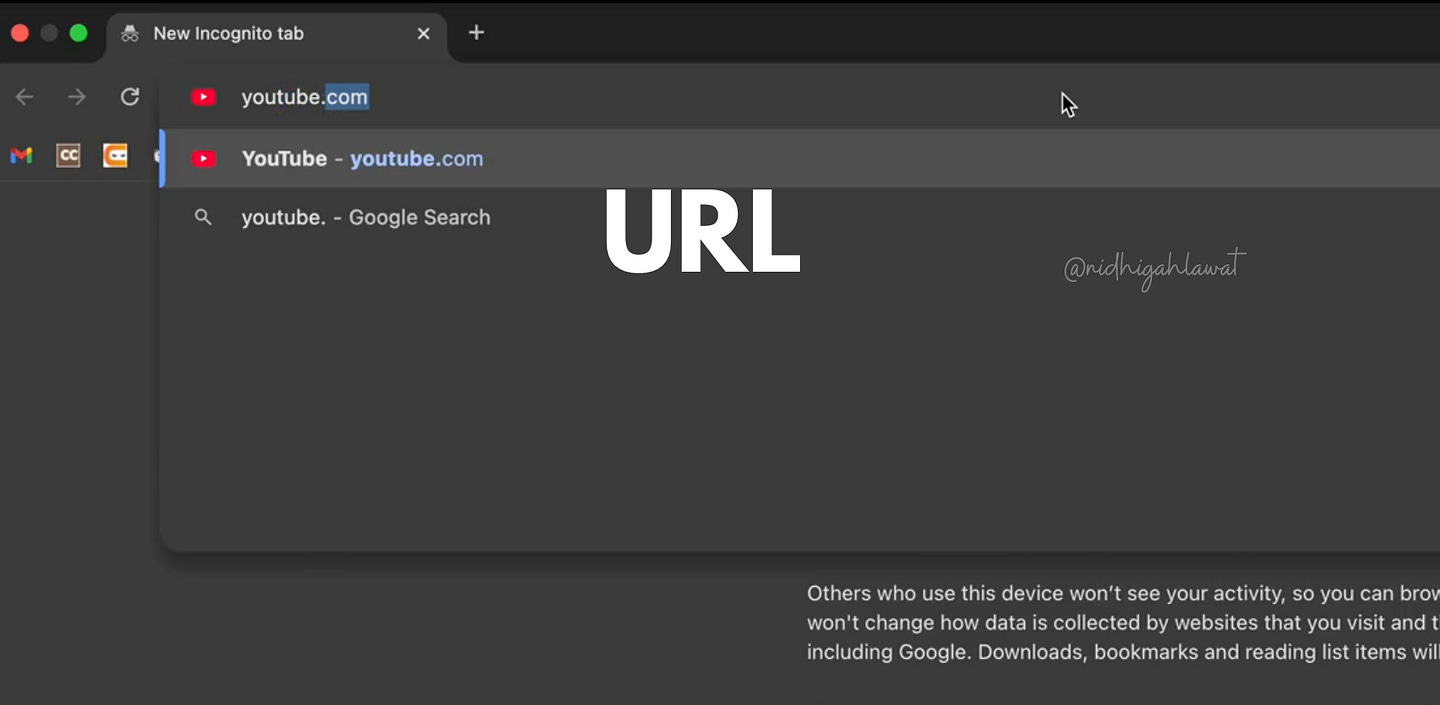This screenshot has height=705, width=1440.
Task: Choose the youtube. - Google Search suggestion
Action: (x=366, y=217)
